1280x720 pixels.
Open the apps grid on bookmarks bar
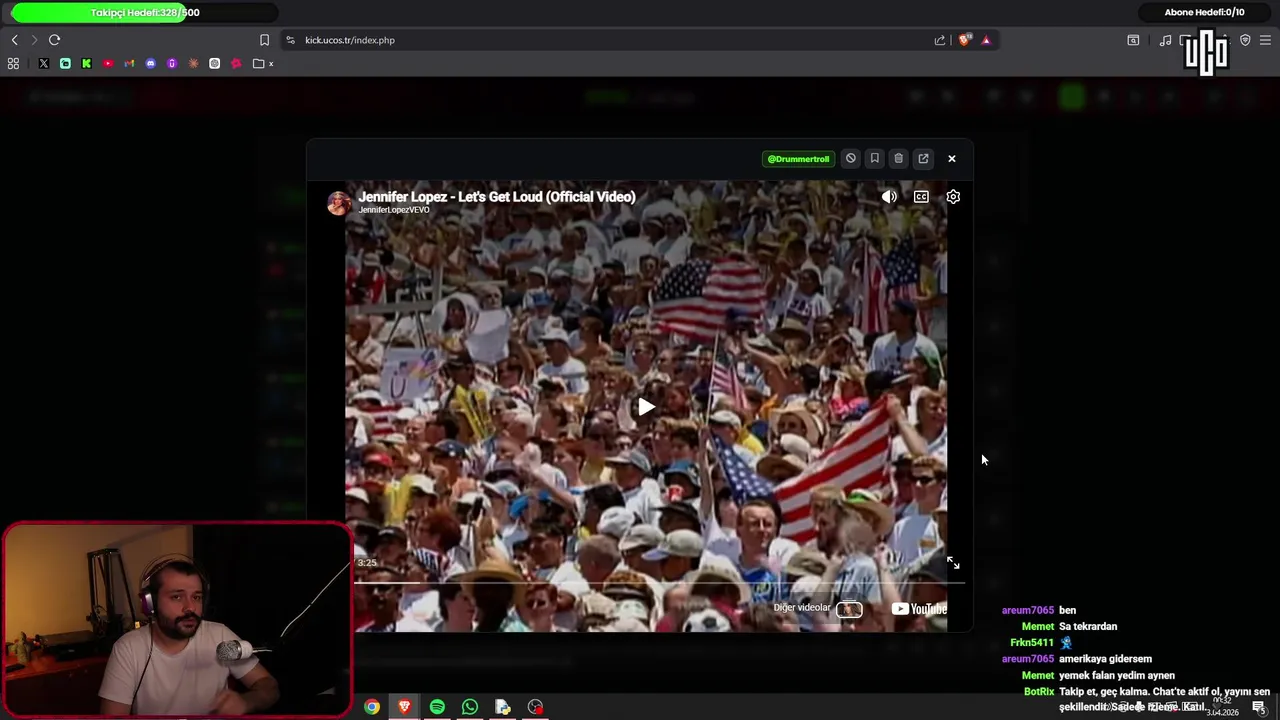pyautogui.click(x=13, y=63)
